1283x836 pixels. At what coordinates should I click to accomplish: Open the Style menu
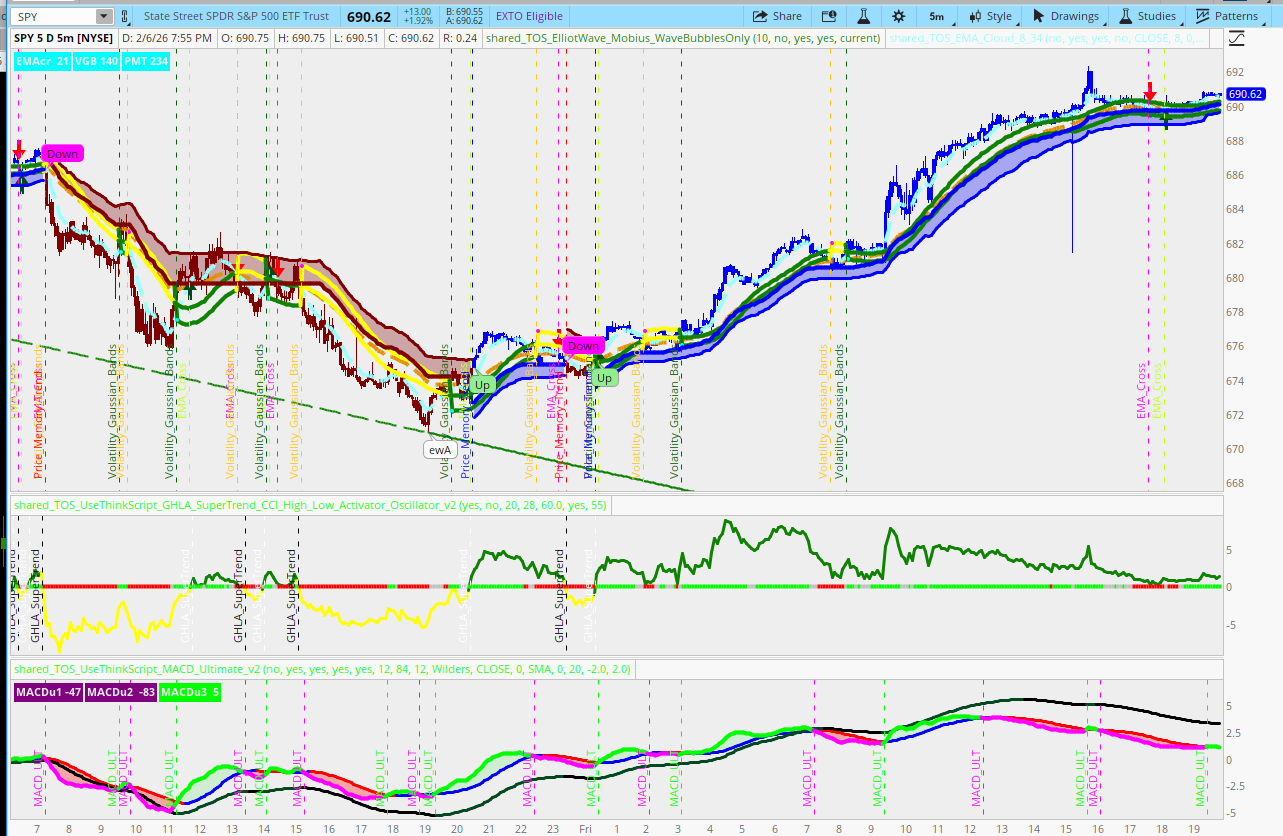[989, 16]
